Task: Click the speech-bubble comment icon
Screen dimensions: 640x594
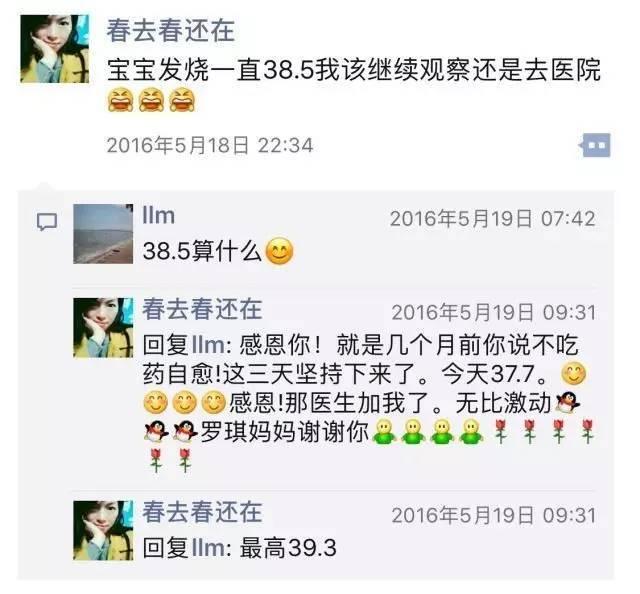Action: point(47,222)
